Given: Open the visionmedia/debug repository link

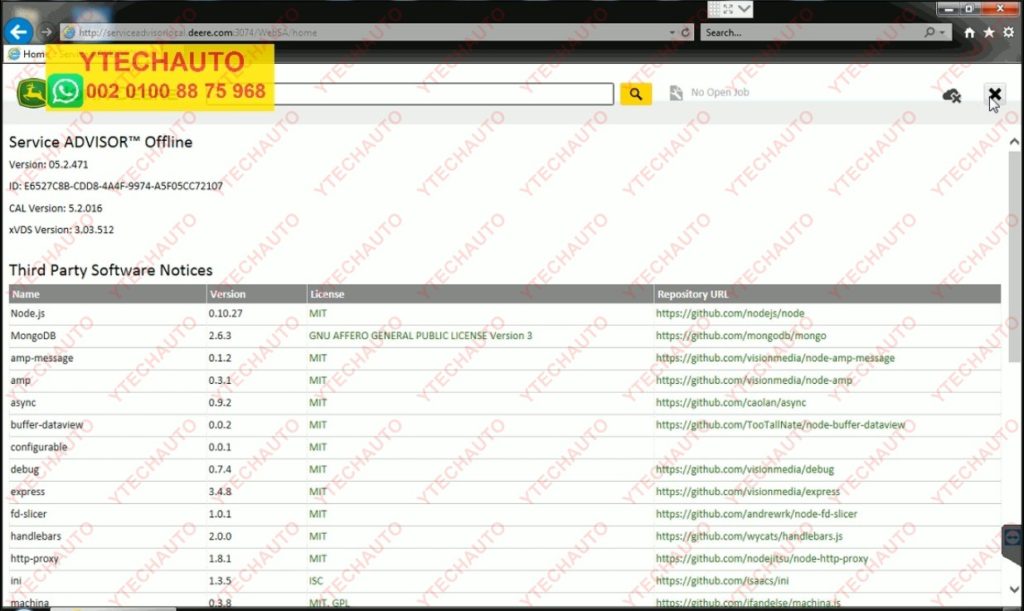Looking at the screenshot, I should point(744,469).
